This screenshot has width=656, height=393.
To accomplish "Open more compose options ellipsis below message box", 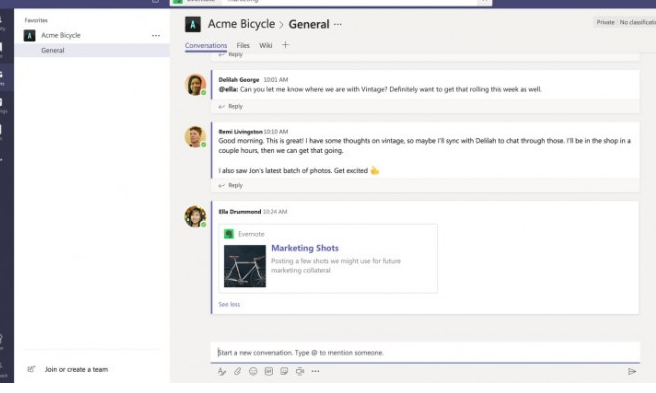I will click(315, 371).
